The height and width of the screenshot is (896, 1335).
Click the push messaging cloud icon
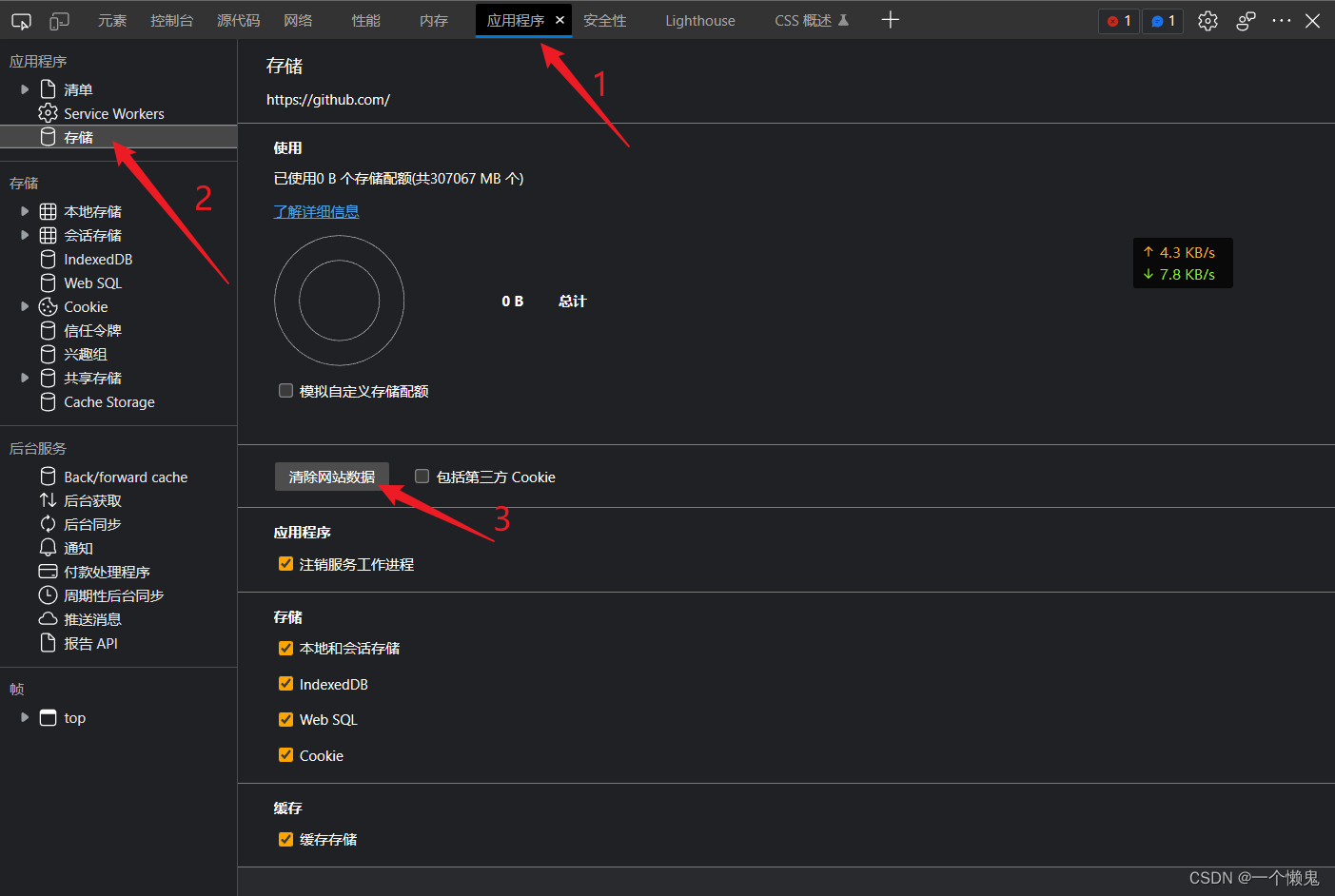tap(48, 619)
